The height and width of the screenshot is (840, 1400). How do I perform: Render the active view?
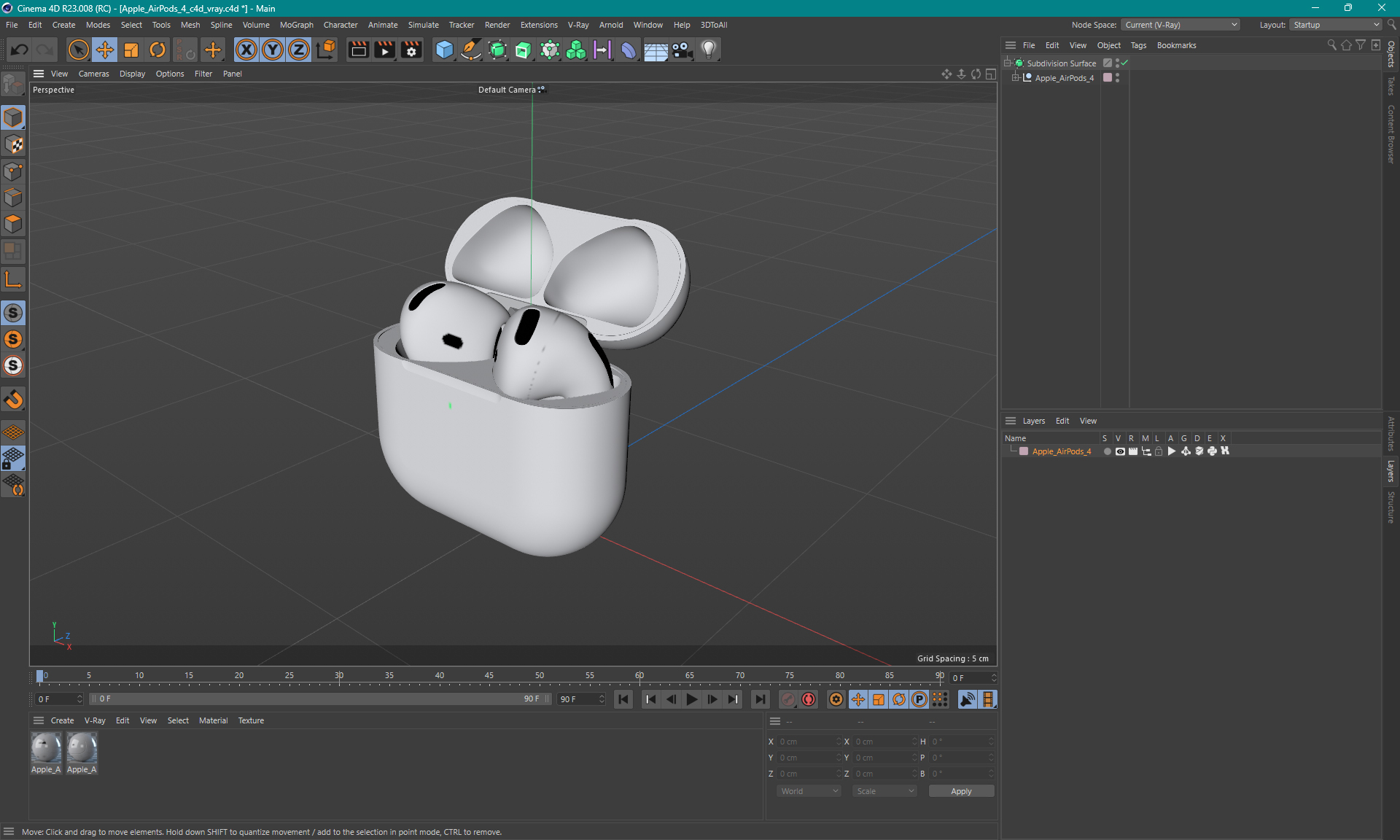point(358,50)
